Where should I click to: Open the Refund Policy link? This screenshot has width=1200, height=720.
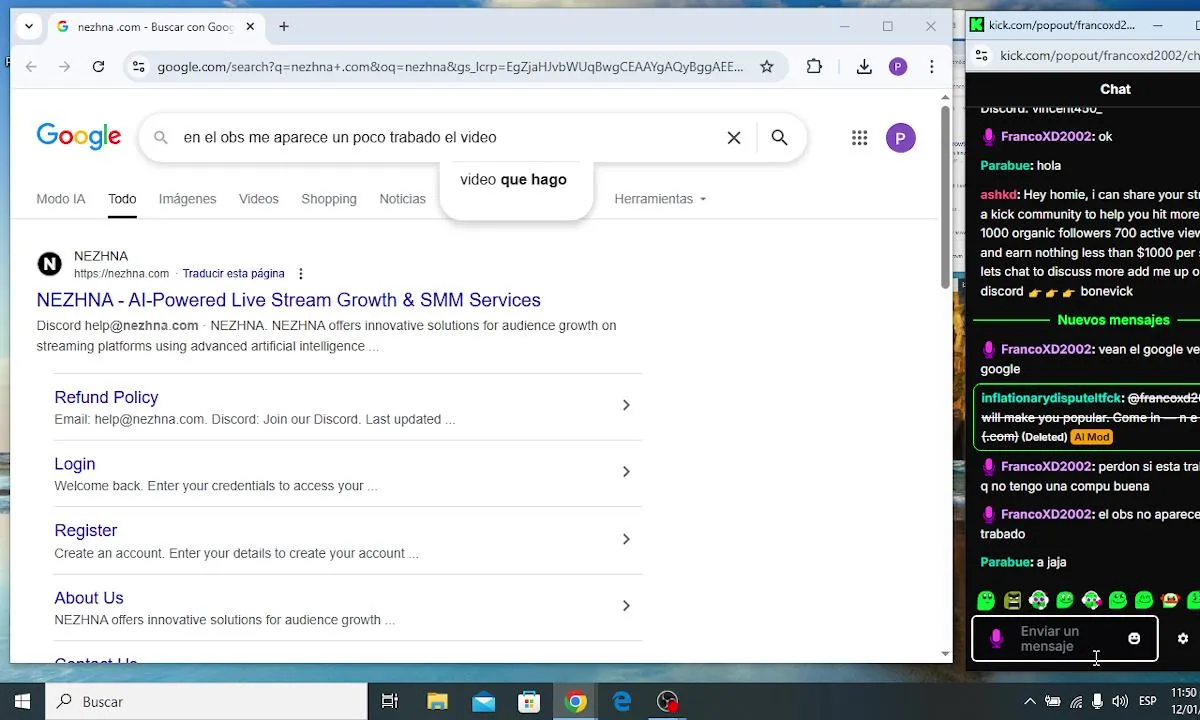pos(106,397)
